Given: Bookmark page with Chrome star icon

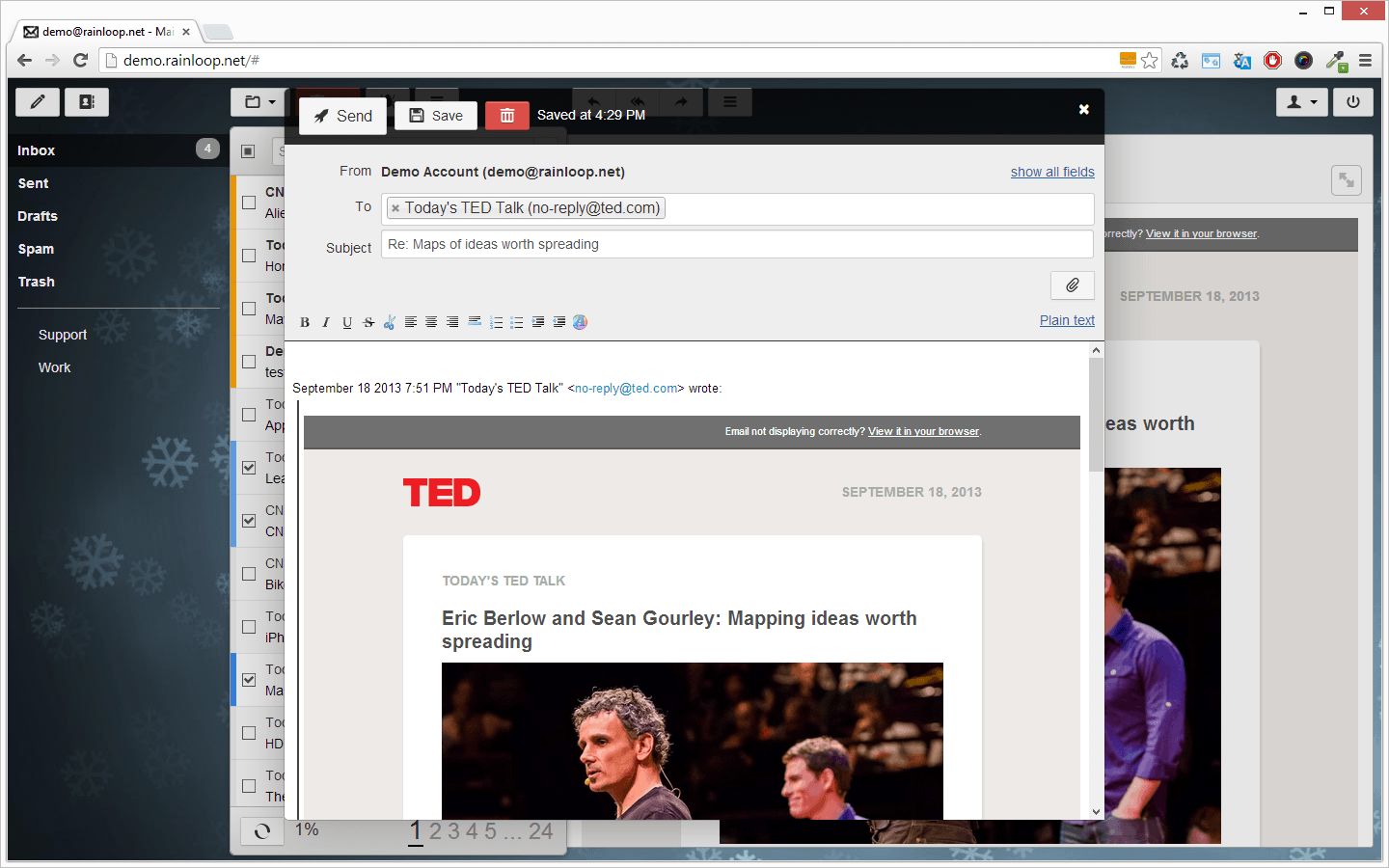Looking at the screenshot, I should (x=1150, y=60).
